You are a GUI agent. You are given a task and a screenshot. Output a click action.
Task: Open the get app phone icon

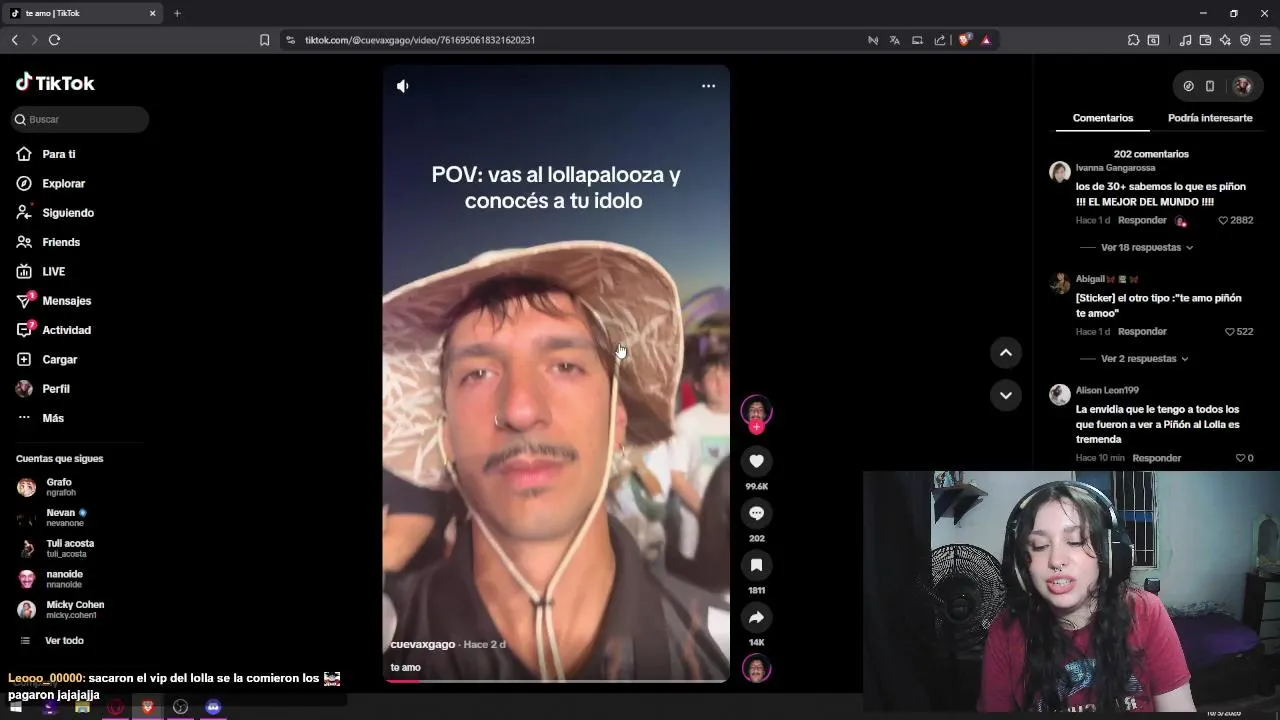coord(1210,86)
